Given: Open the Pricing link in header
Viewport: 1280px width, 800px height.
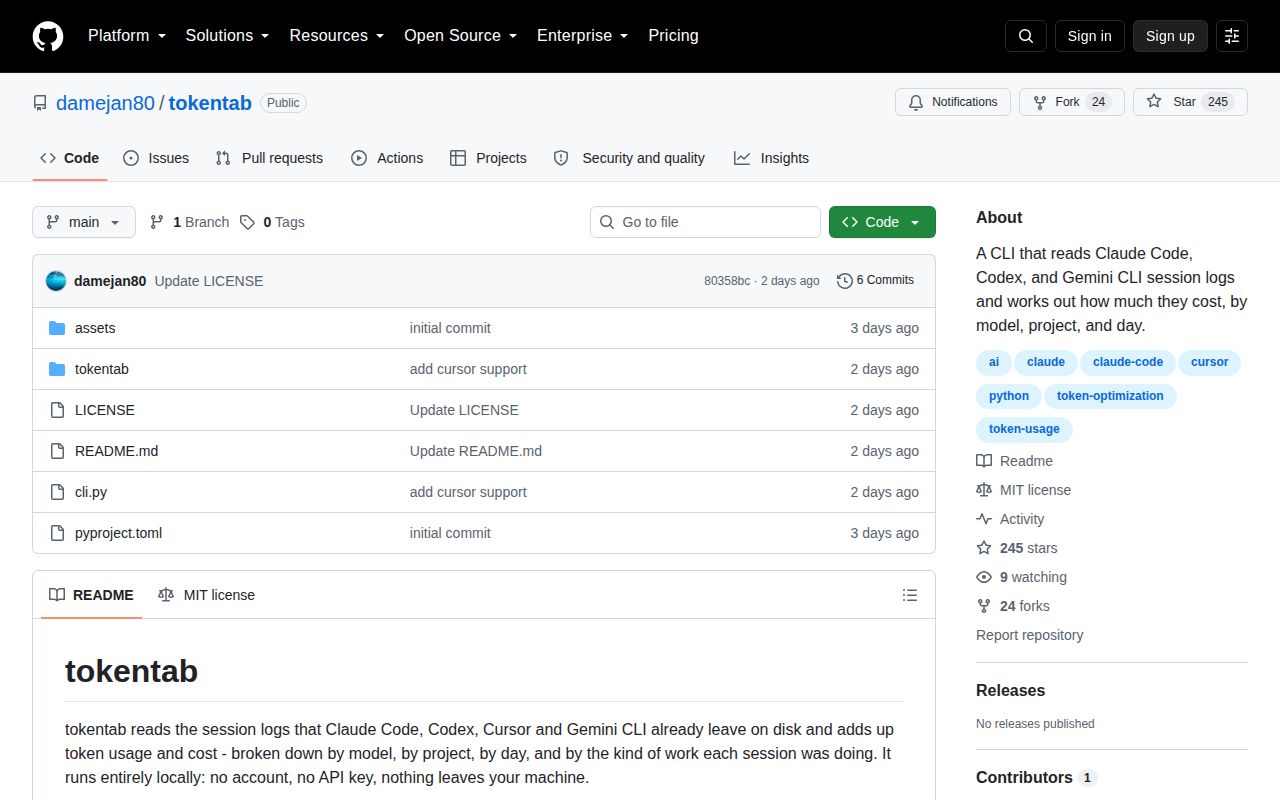Looking at the screenshot, I should [x=673, y=36].
